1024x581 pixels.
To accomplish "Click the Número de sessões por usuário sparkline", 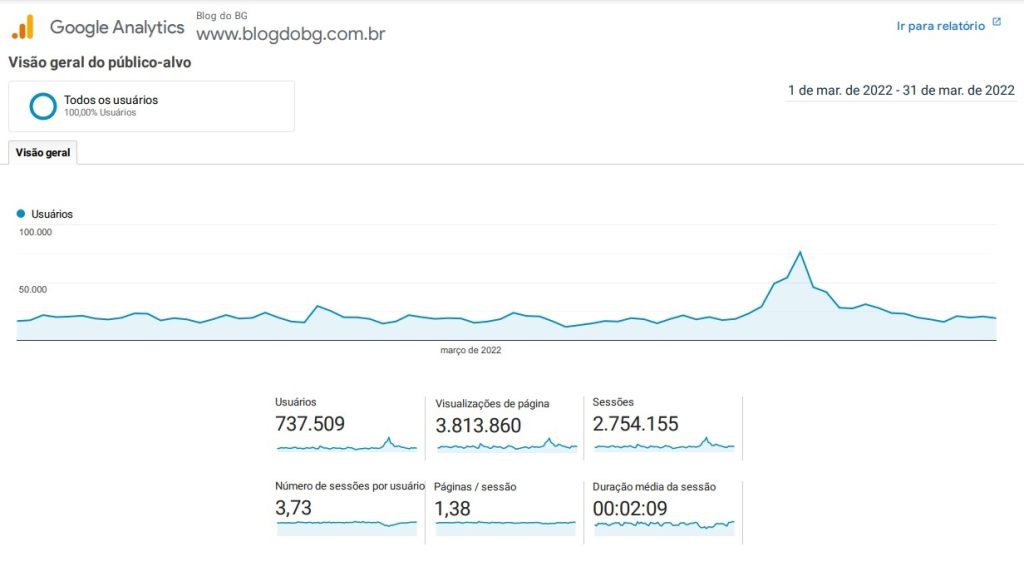I will (x=347, y=527).
